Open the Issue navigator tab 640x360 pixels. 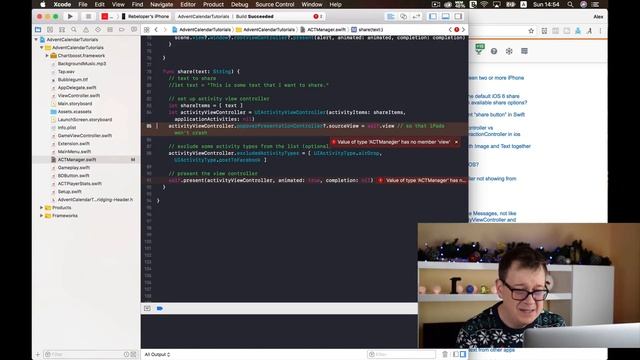(86, 29)
